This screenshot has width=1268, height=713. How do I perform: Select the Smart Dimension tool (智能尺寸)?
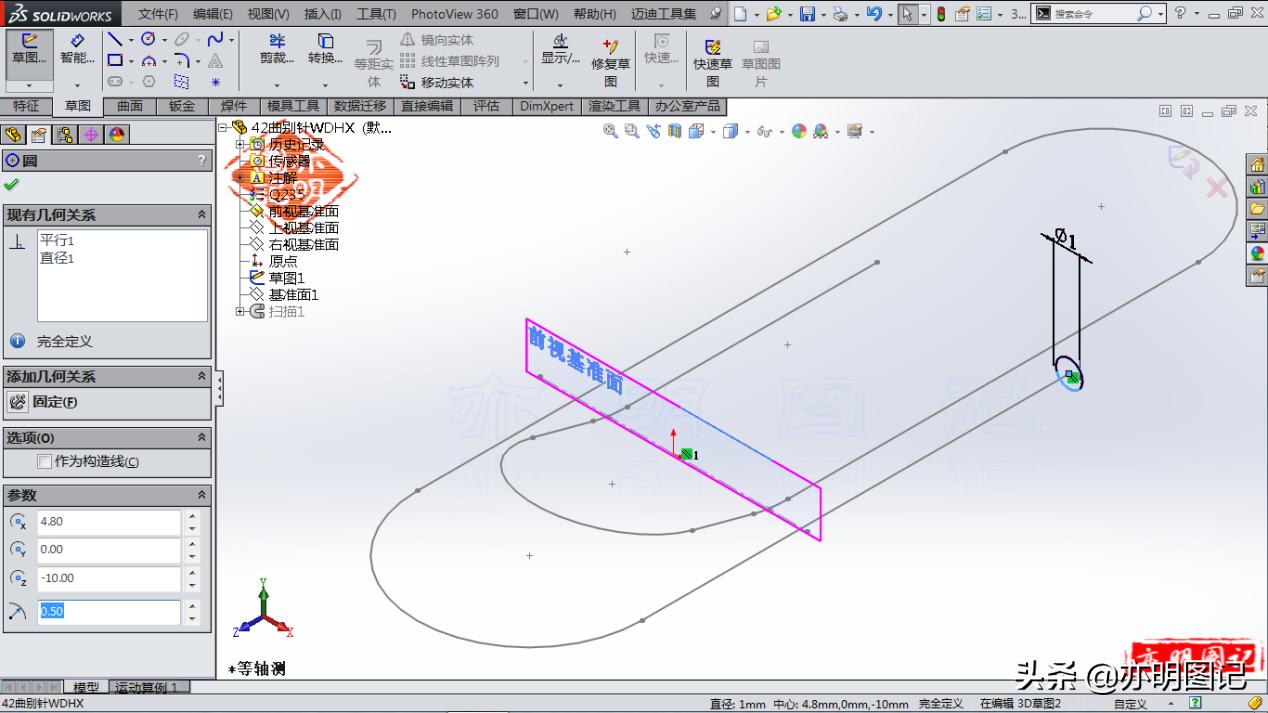tap(78, 49)
